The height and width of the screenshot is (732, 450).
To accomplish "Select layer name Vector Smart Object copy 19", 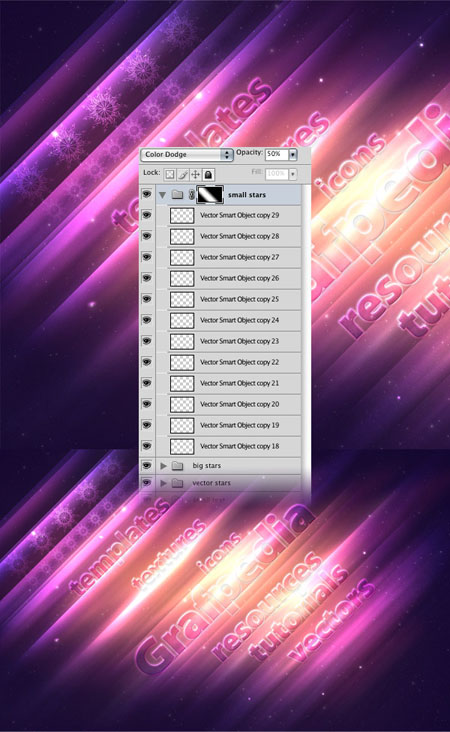I will click(x=239, y=425).
